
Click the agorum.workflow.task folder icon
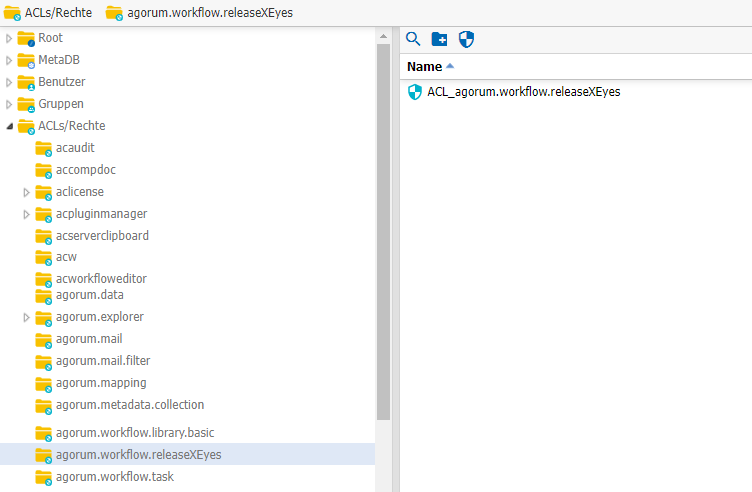[44, 478]
